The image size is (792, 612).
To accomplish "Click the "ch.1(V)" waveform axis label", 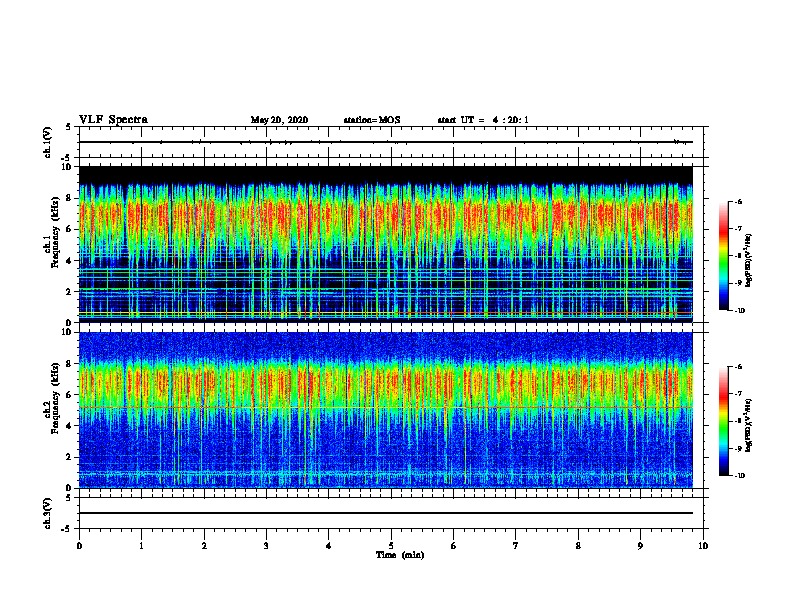I will coord(47,142).
